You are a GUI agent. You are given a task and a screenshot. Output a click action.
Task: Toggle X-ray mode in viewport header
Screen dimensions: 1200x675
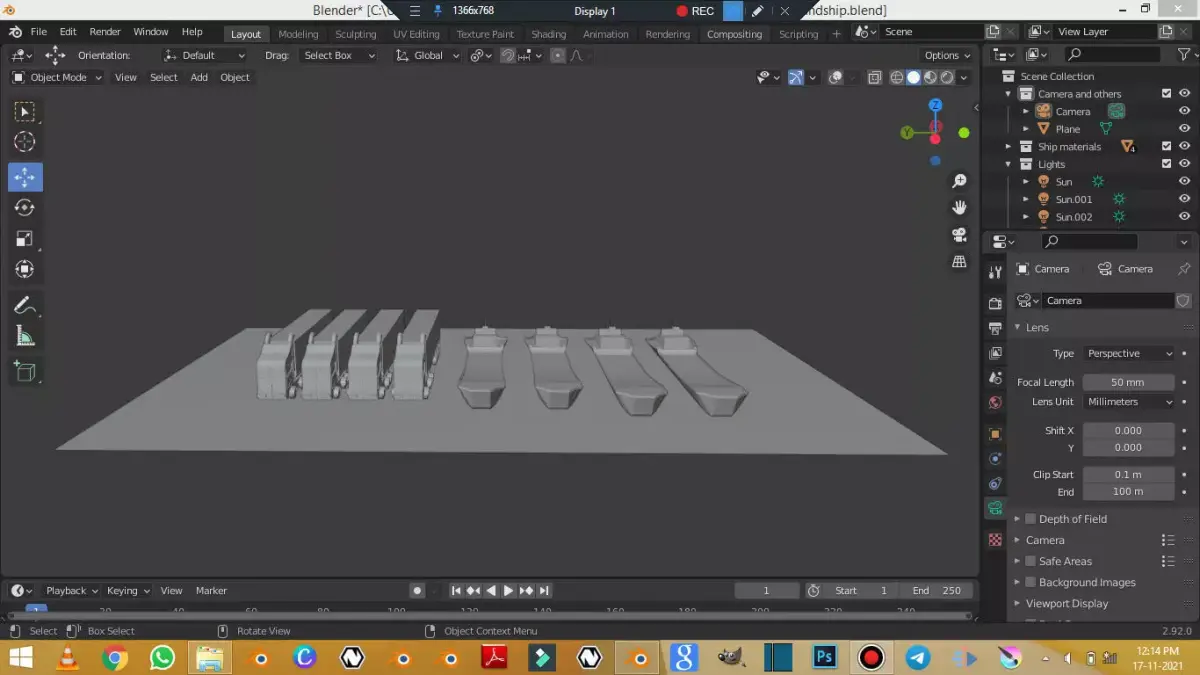875,77
